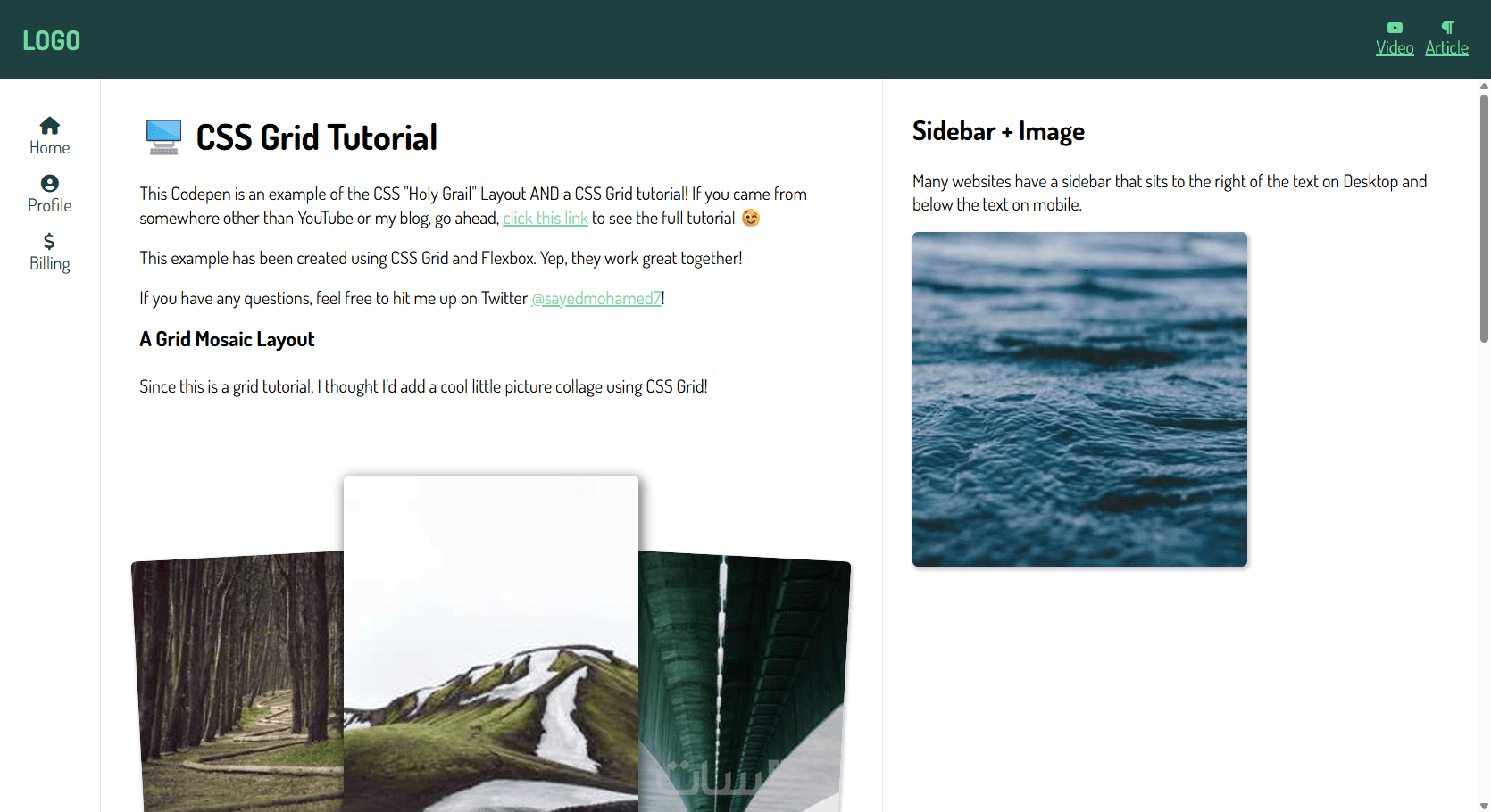
Task: Click the Video play icon in header
Action: pos(1395,28)
